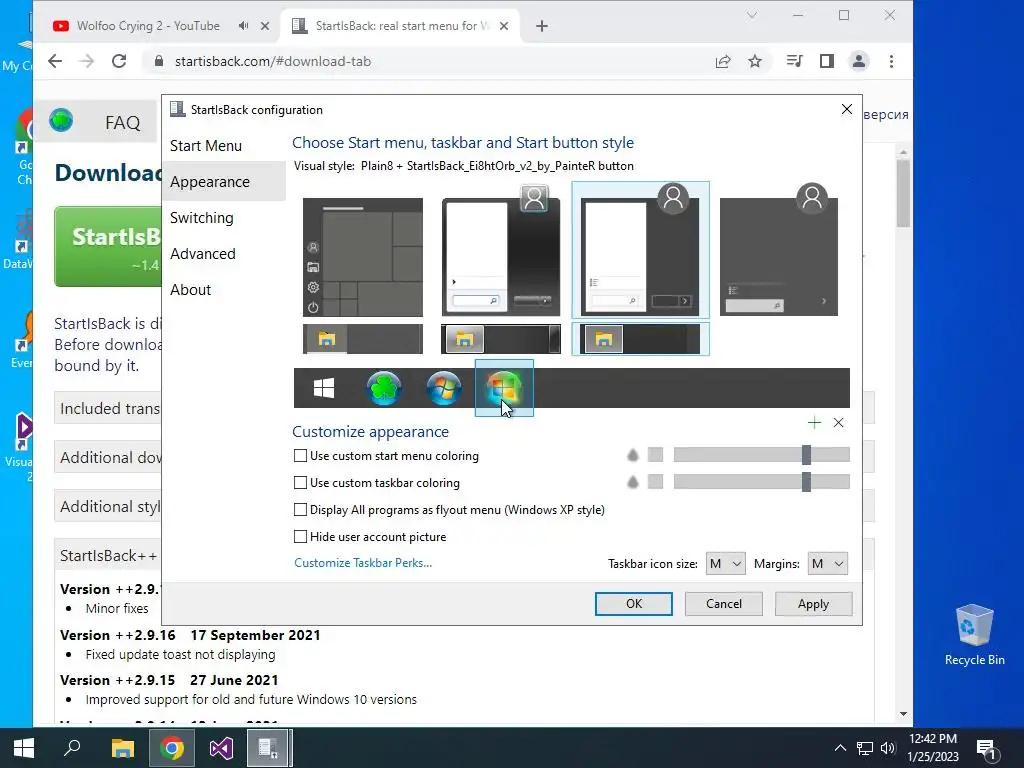Viewport: 1024px width, 768px height.
Task: Share this page via Chrome share icon
Action: pos(723,61)
